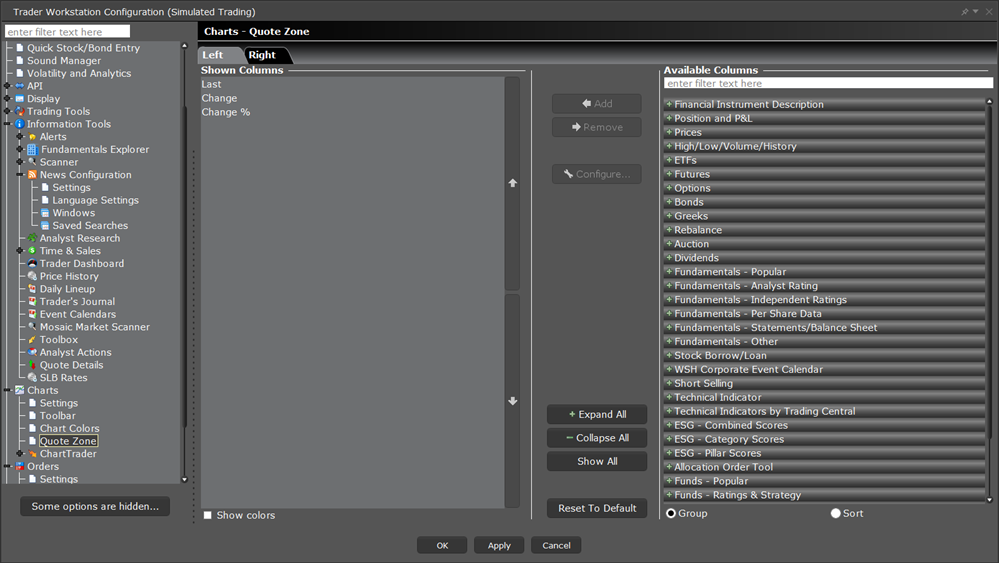Move selected column up with arrow
The width and height of the screenshot is (999, 563).
(513, 183)
